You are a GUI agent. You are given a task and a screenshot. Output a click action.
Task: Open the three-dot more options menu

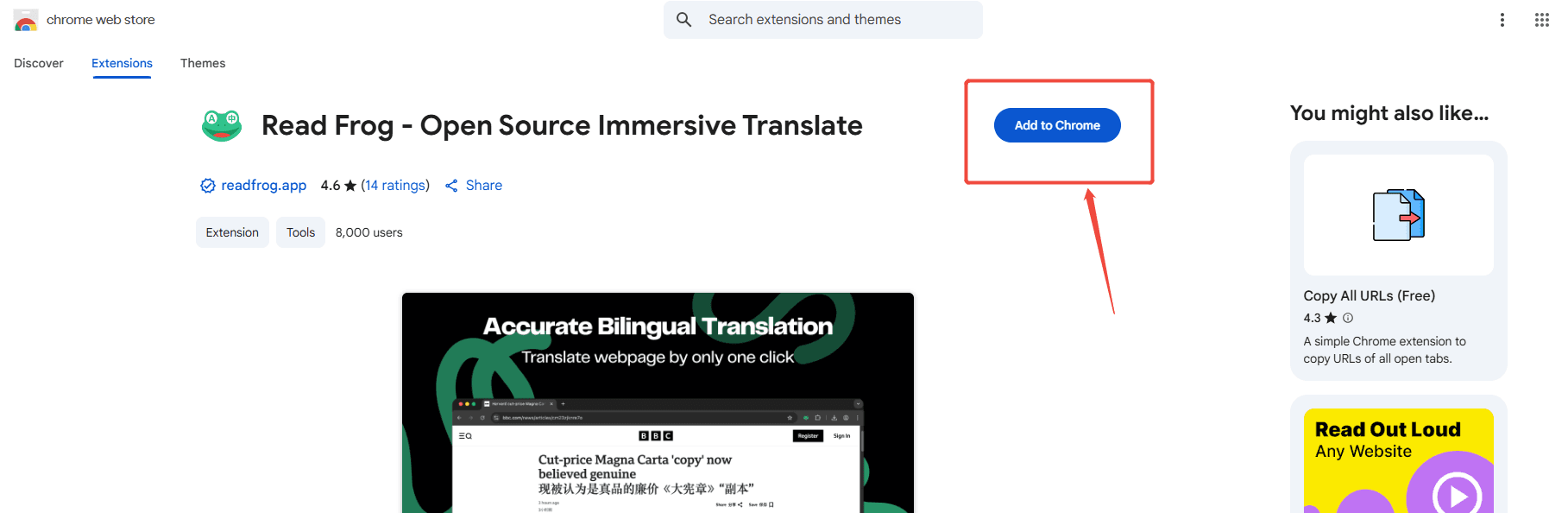coord(1502,20)
